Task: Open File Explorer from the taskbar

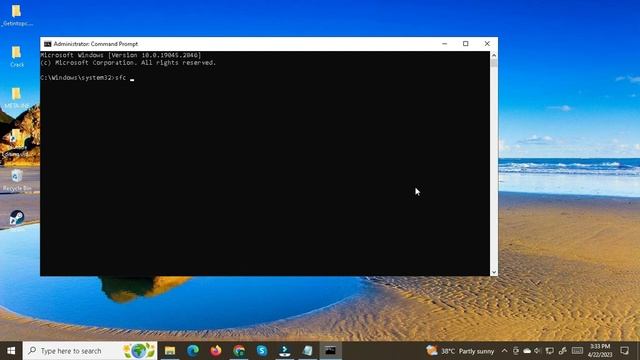Action: point(170,351)
